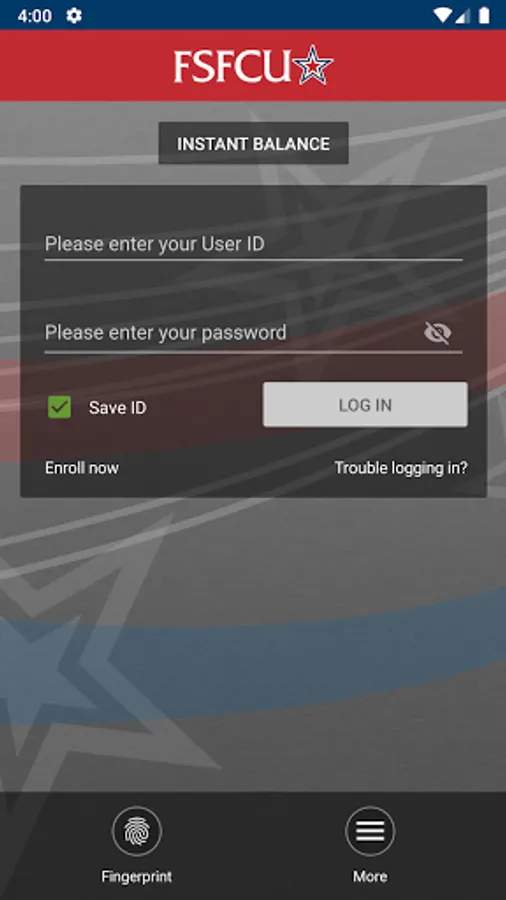The image size is (506, 900).
Task: Focus the User ID input field
Action: [254, 245]
